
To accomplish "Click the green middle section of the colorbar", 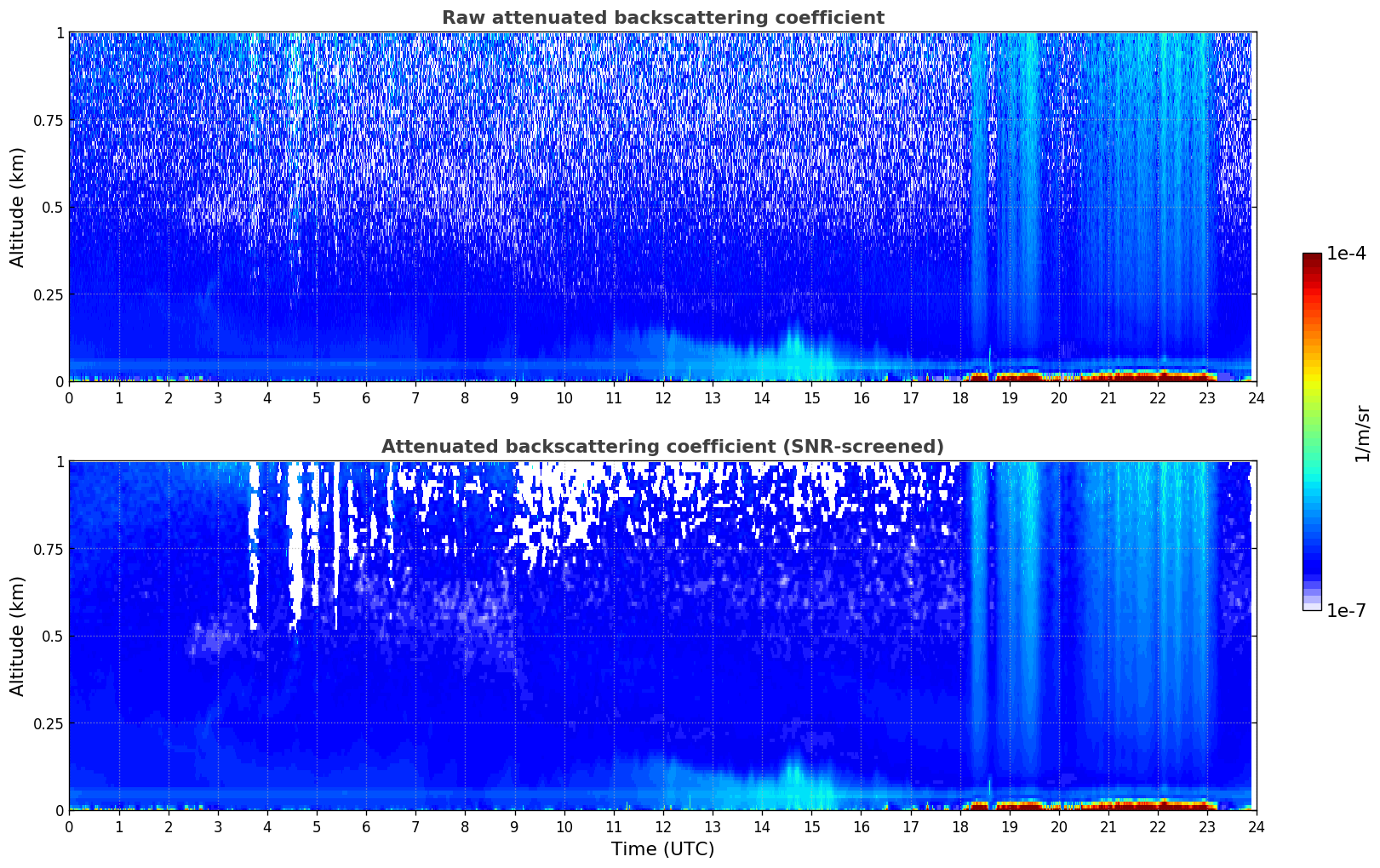I will coord(1312,425).
